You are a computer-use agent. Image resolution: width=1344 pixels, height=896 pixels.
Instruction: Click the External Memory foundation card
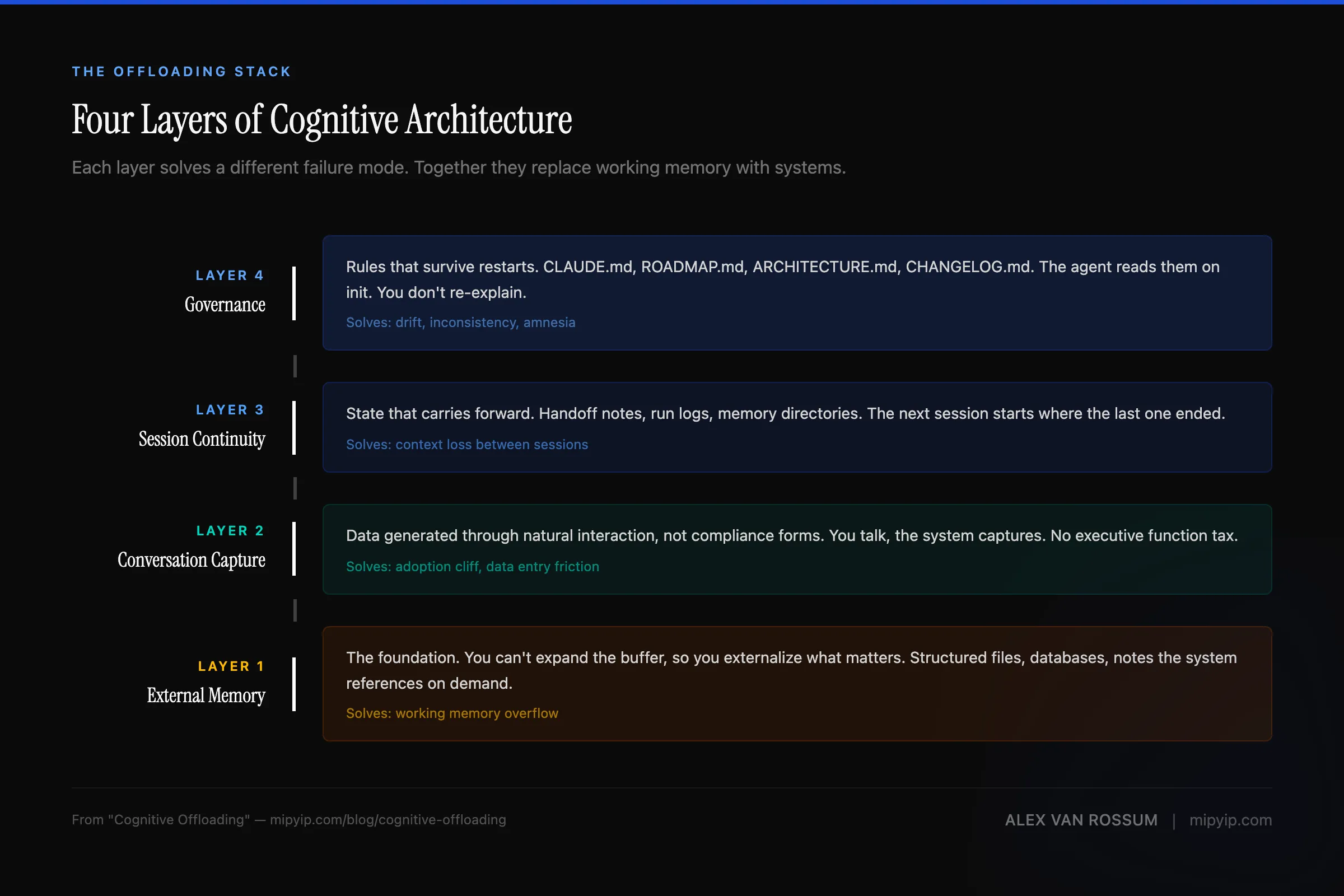point(797,684)
